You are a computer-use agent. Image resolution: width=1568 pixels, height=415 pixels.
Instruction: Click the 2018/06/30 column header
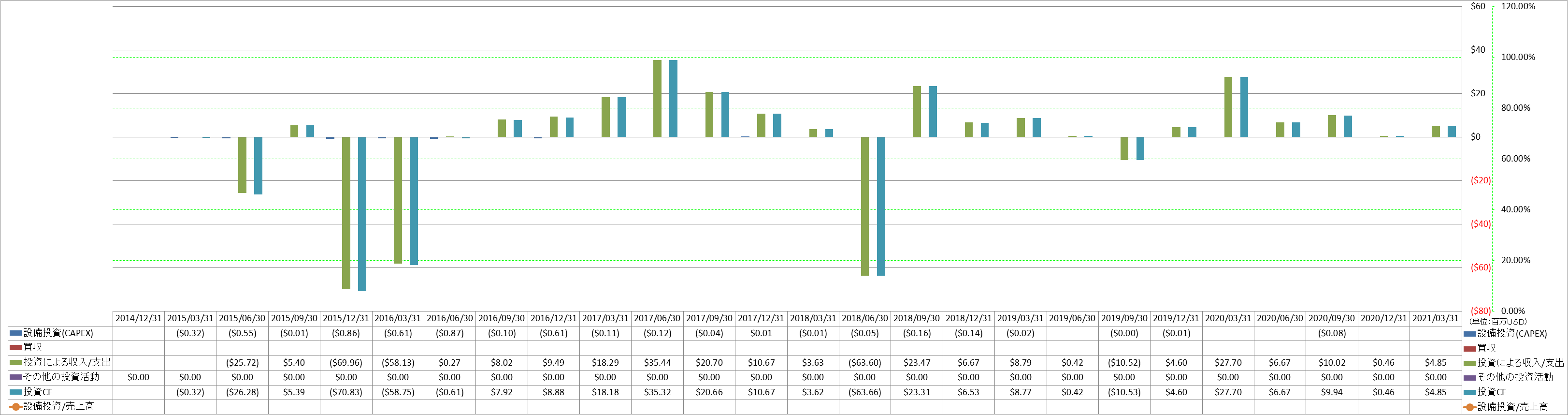click(865, 318)
